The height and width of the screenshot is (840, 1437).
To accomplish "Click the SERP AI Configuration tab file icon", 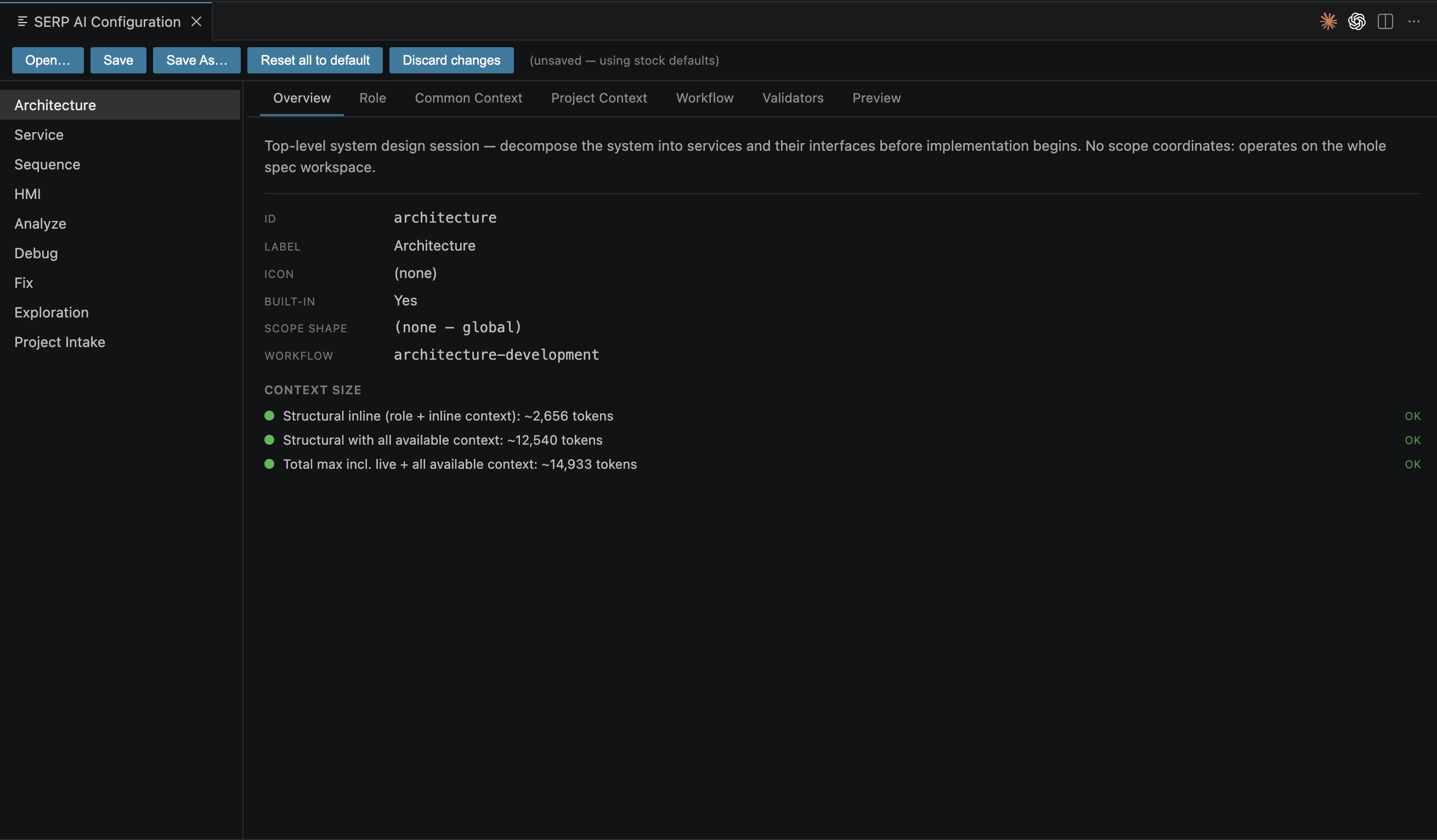I will [22, 21].
